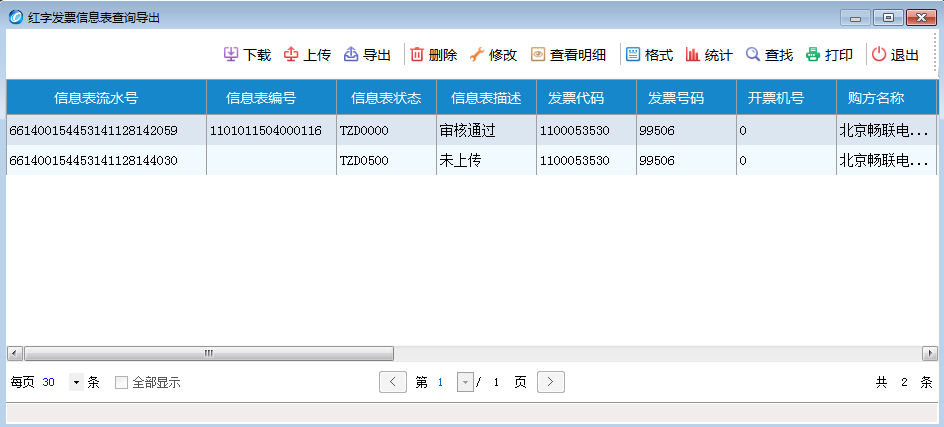This screenshot has width=944, height=427.
Task: Click the TZD0500 status cell
Action: coord(387,160)
